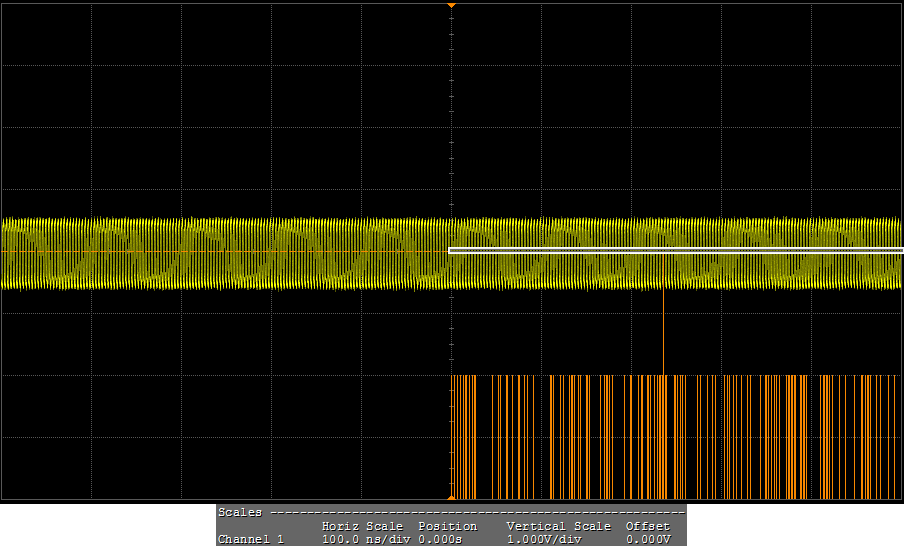Select the white horizontal bar over the waveform
Viewport: 904px width, 546px height.
tap(676, 250)
